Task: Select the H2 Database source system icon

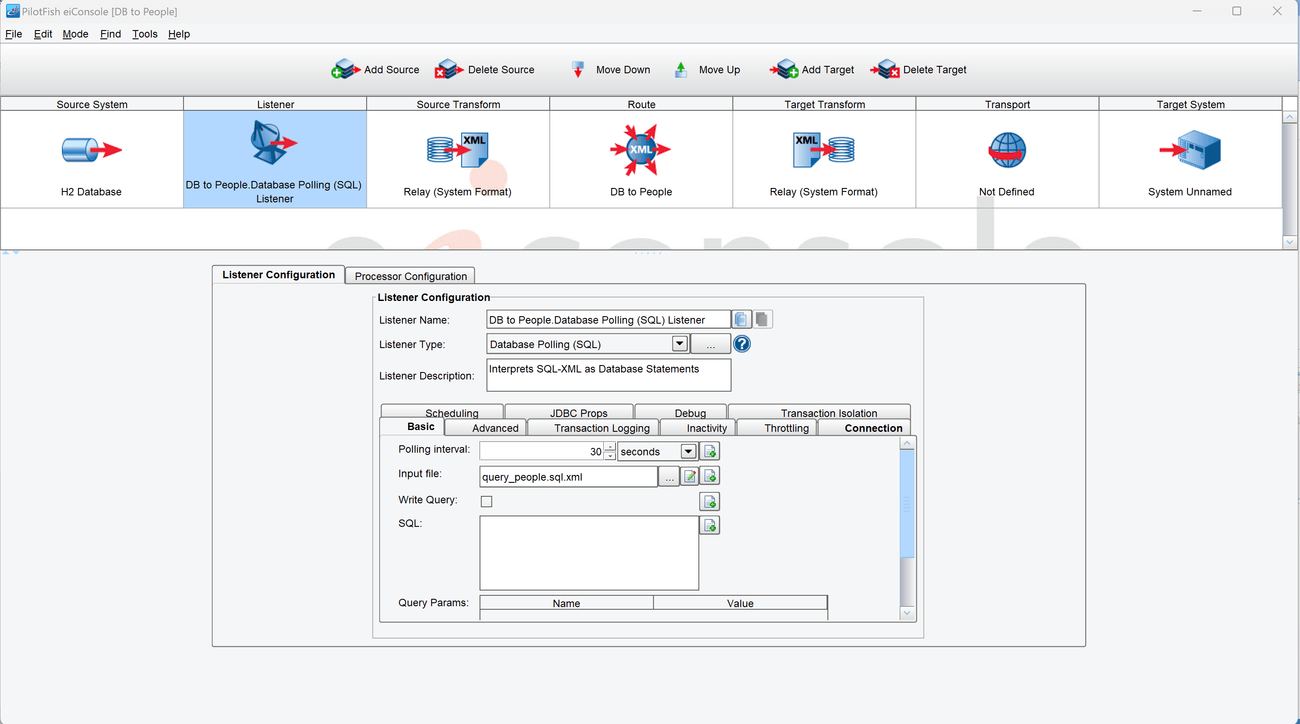Action: pyautogui.click(x=92, y=151)
